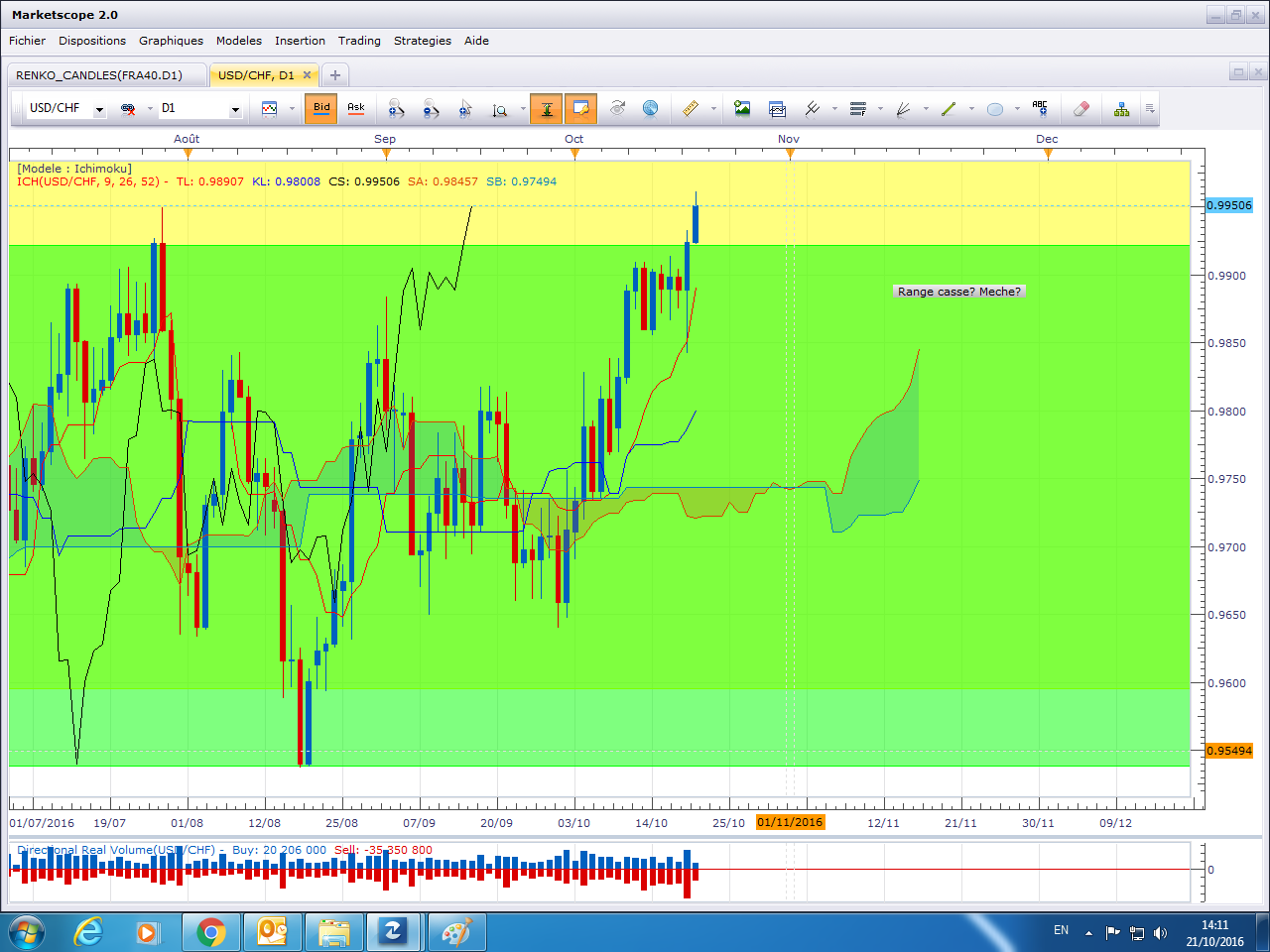1270x952 pixels.
Task: Open the D1 timeframe dropdown
Action: (x=235, y=110)
